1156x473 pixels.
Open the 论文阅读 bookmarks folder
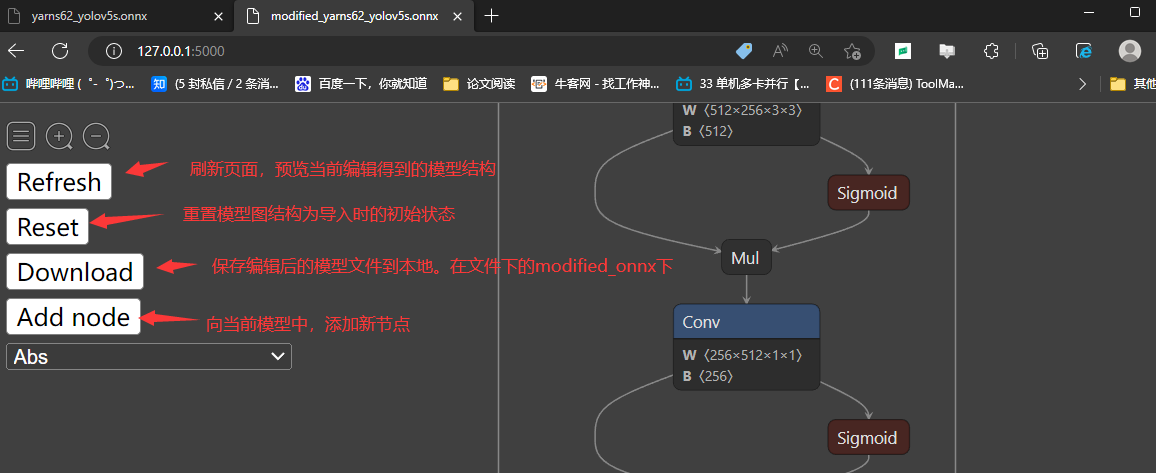coord(479,83)
